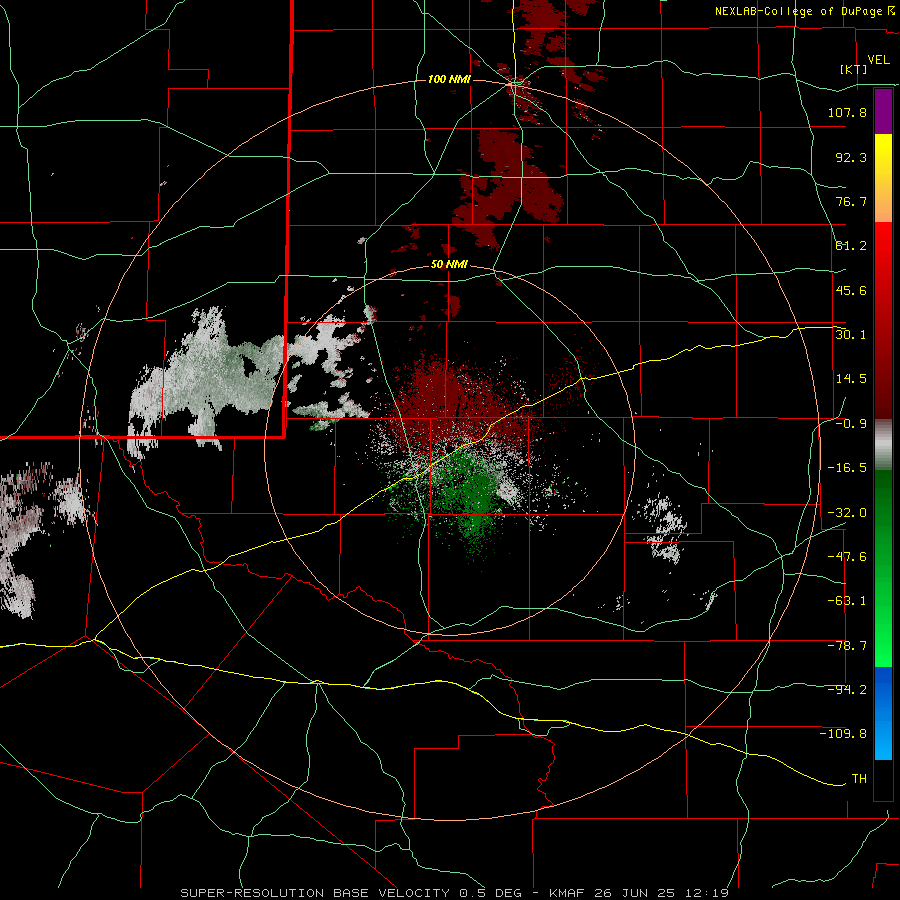Viewport: 900px width, 900px height.
Task: Pick the blue segment of velocity scale
Action: pos(883,713)
